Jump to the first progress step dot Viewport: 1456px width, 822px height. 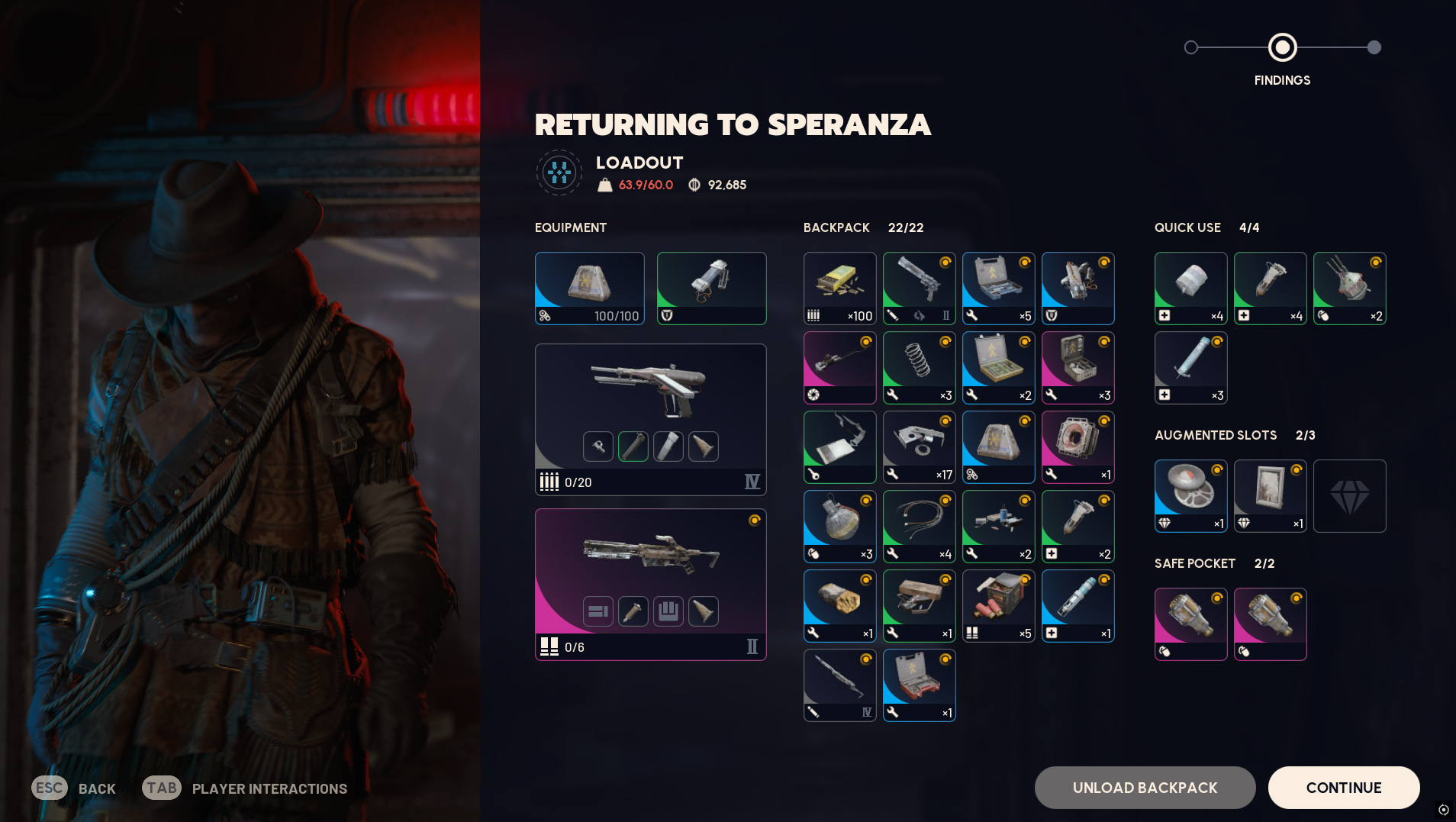point(1190,47)
